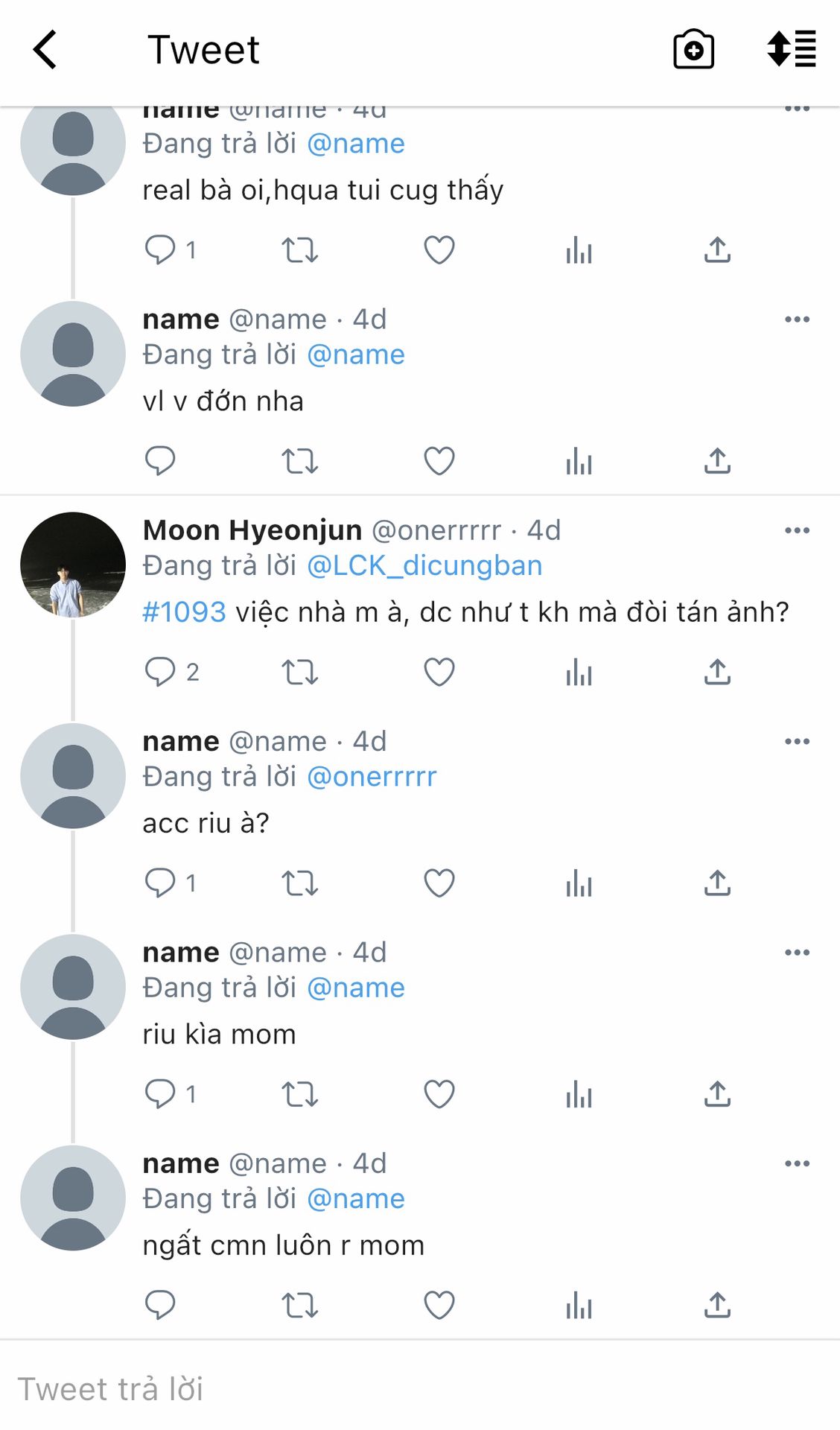Like Moon Hyeonjun's #1093 tweet
The image size is (840, 1430).
(x=439, y=673)
